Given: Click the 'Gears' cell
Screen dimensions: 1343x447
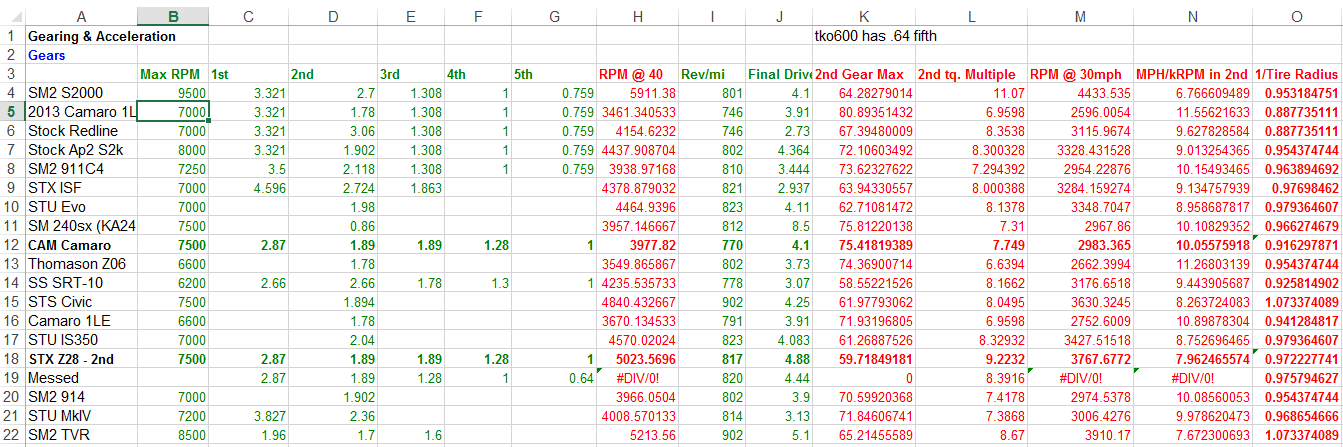Looking at the screenshot, I should 81,56.
